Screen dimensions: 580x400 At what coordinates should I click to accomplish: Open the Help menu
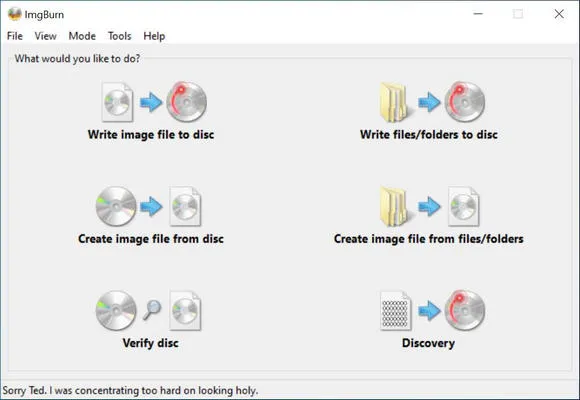[x=154, y=36]
